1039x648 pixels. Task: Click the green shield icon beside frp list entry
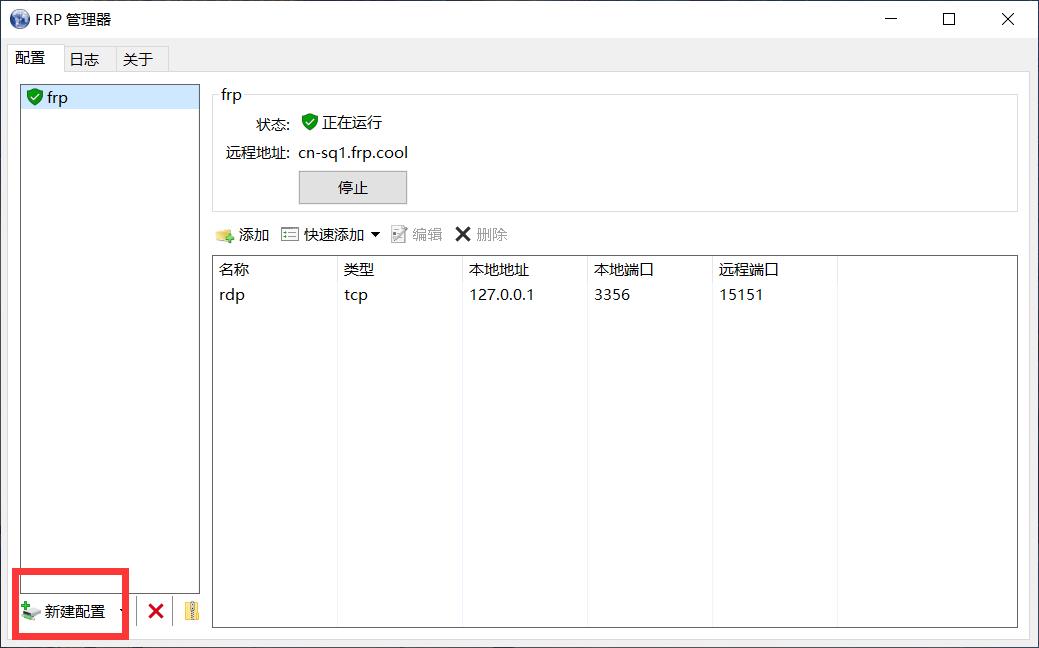tap(34, 97)
